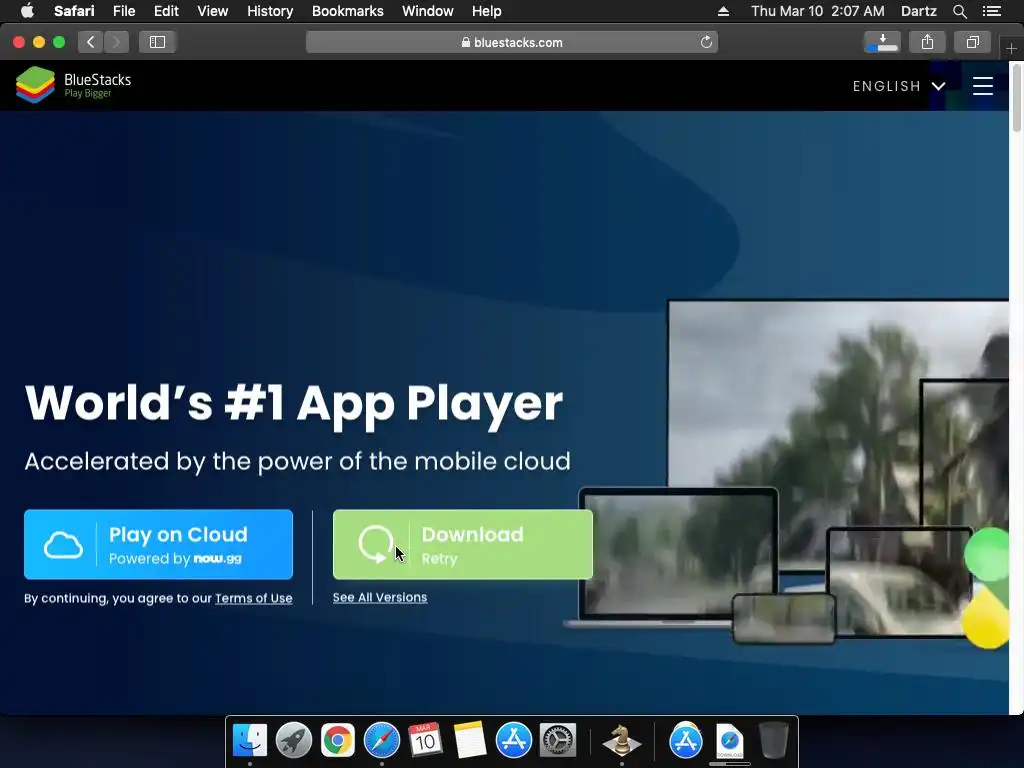Show all tabs overview
Viewport: 1024px width, 768px height.
pyautogui.click(x=972, y=42)
